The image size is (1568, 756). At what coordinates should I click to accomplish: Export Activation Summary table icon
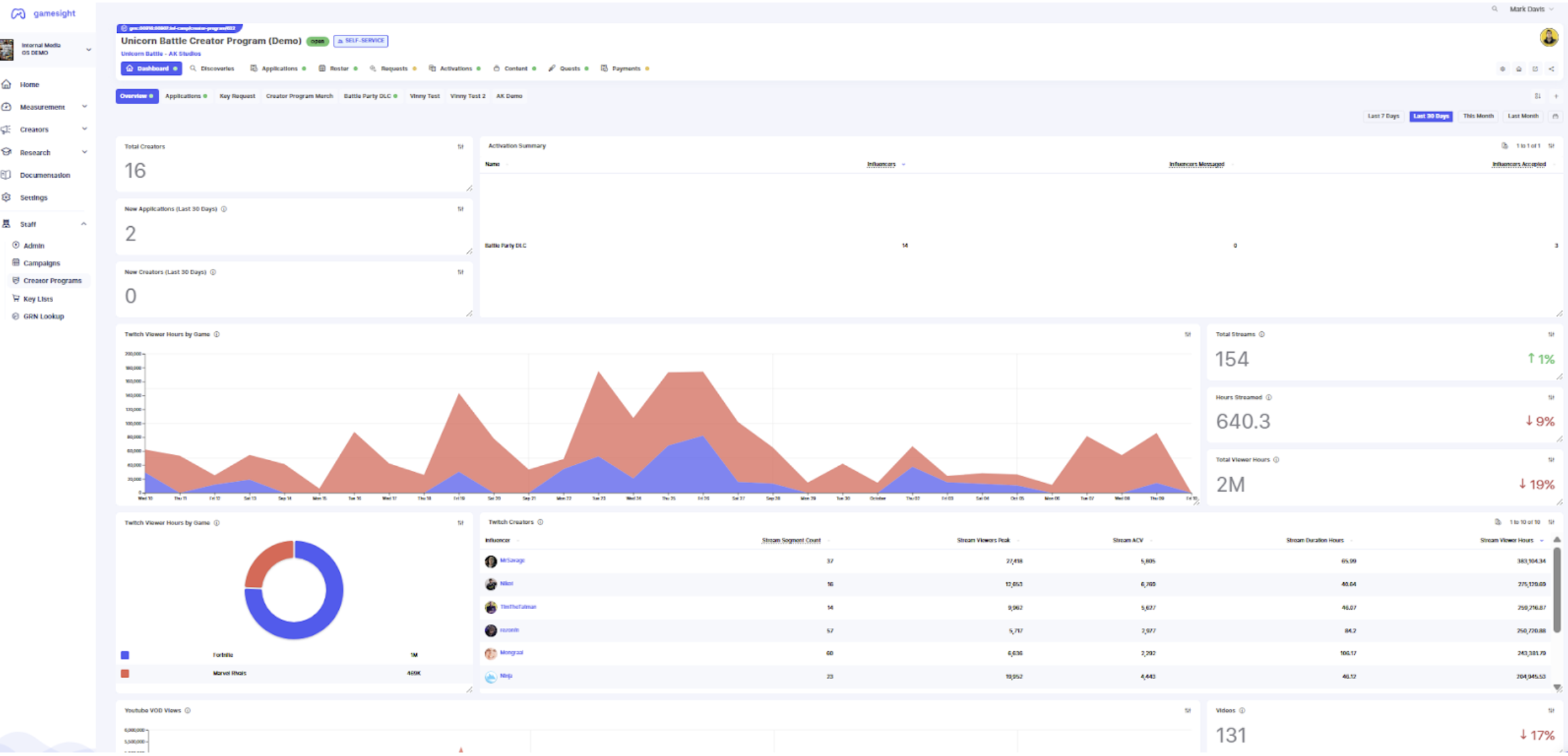pyautogui.click(x=1504, y=146)
